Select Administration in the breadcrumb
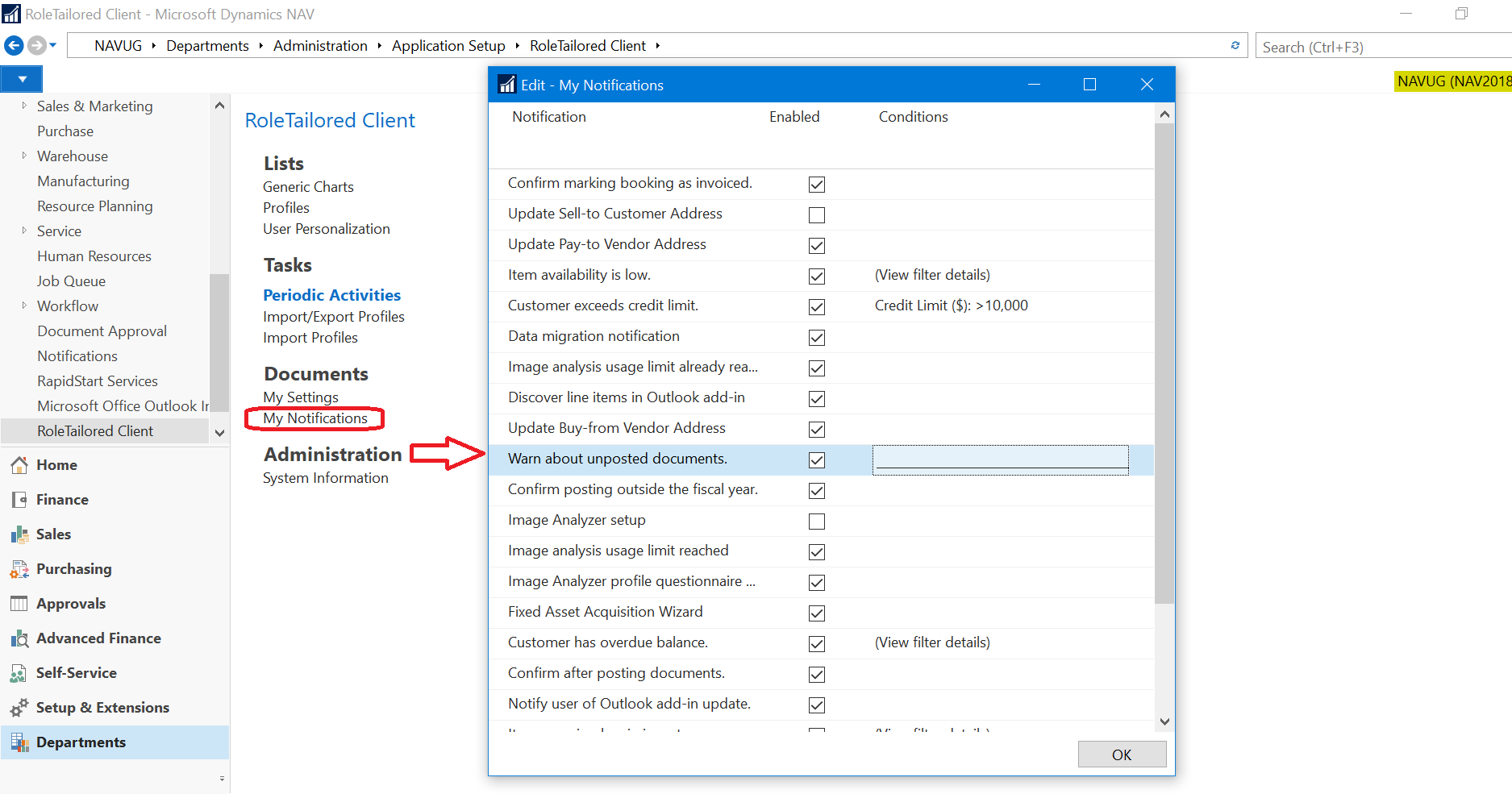 tap(320, 46)
